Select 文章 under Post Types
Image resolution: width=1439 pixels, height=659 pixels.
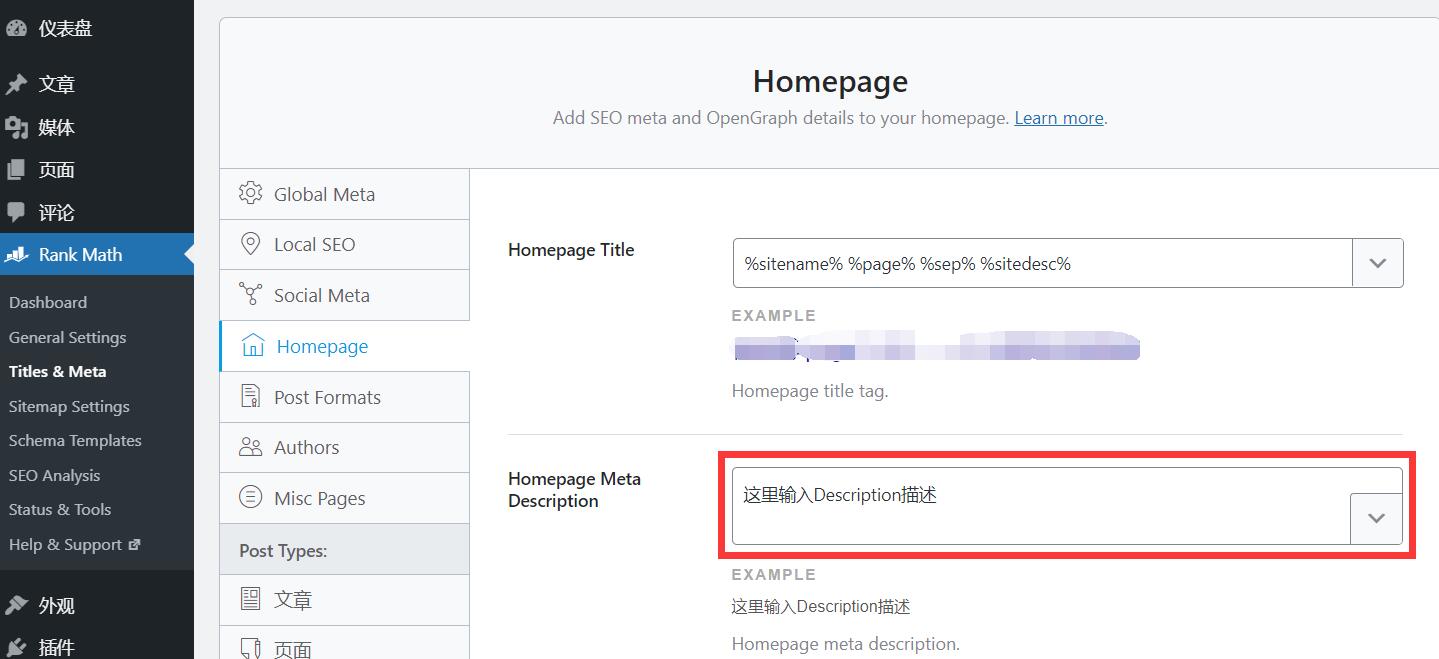point(292,599)
